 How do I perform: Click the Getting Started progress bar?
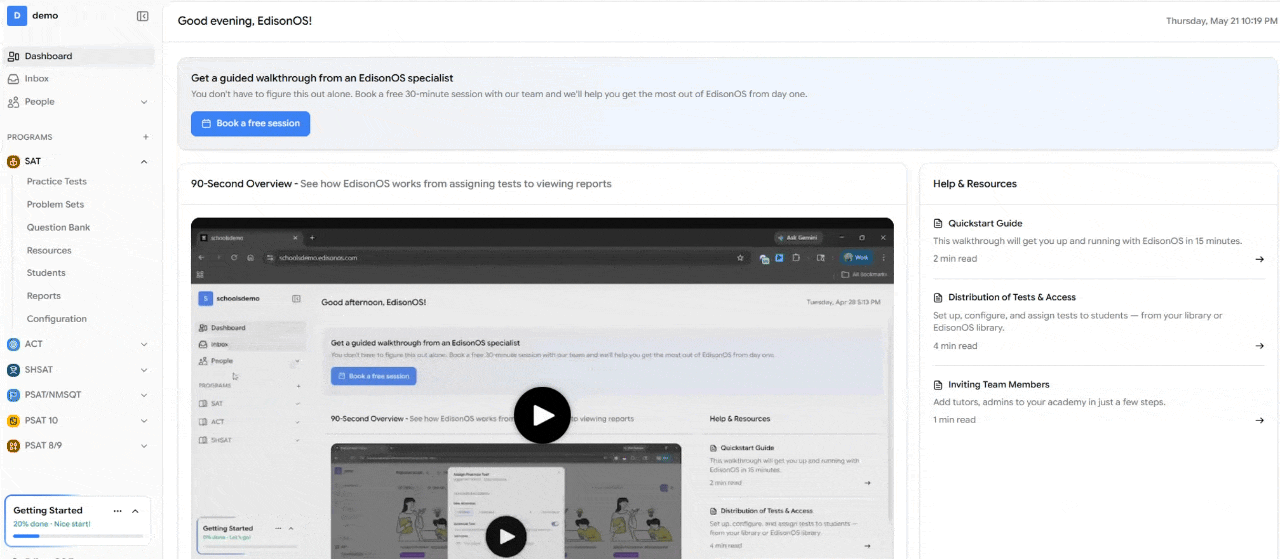tap(76, 536)
